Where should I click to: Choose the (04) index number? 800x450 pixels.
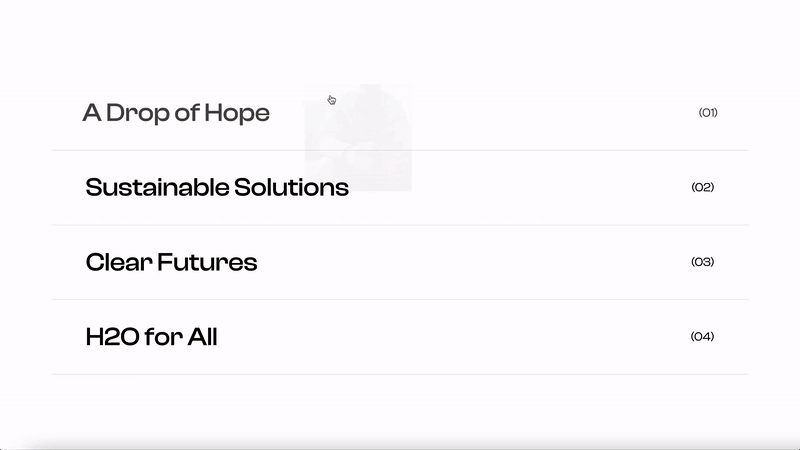703,336
